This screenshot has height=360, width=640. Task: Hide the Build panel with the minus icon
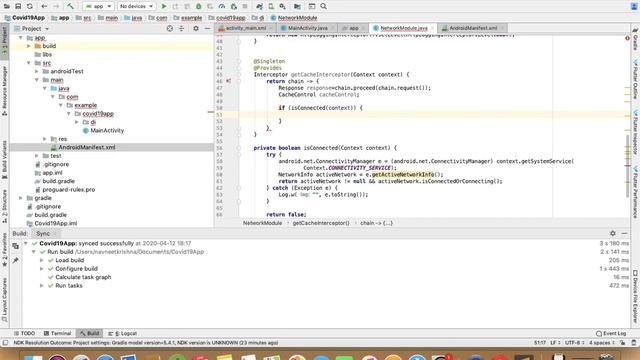coord(624,233)
